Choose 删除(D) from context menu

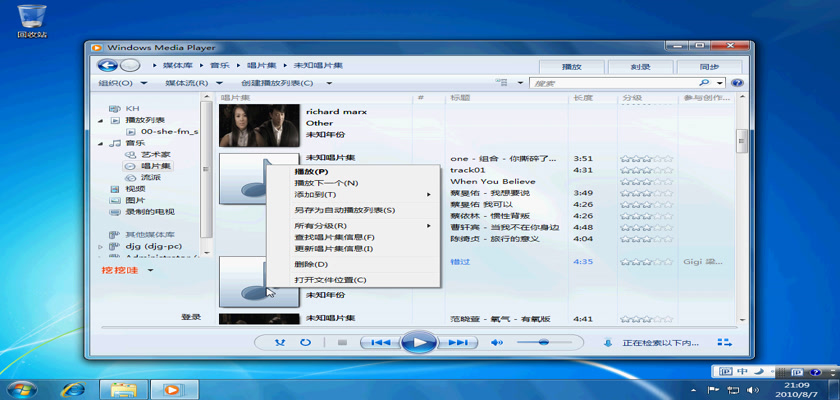(313, 264)
